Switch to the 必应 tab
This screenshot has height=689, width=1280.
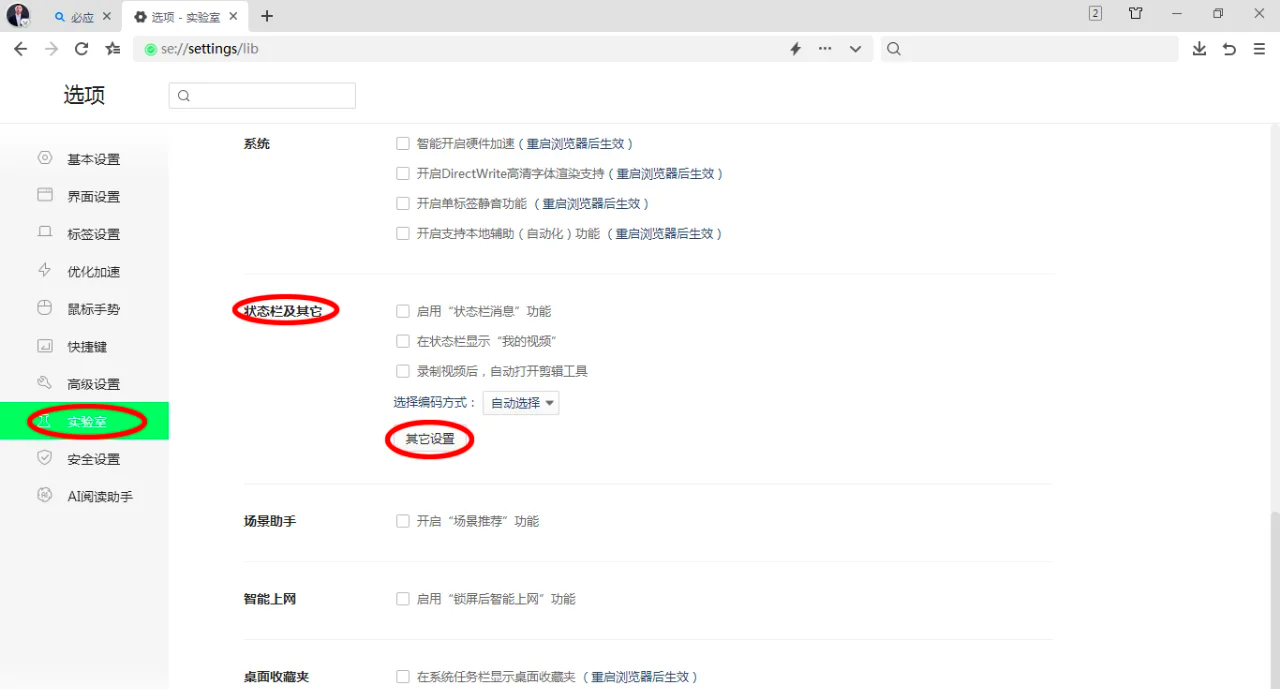click(x=80, y=17)
